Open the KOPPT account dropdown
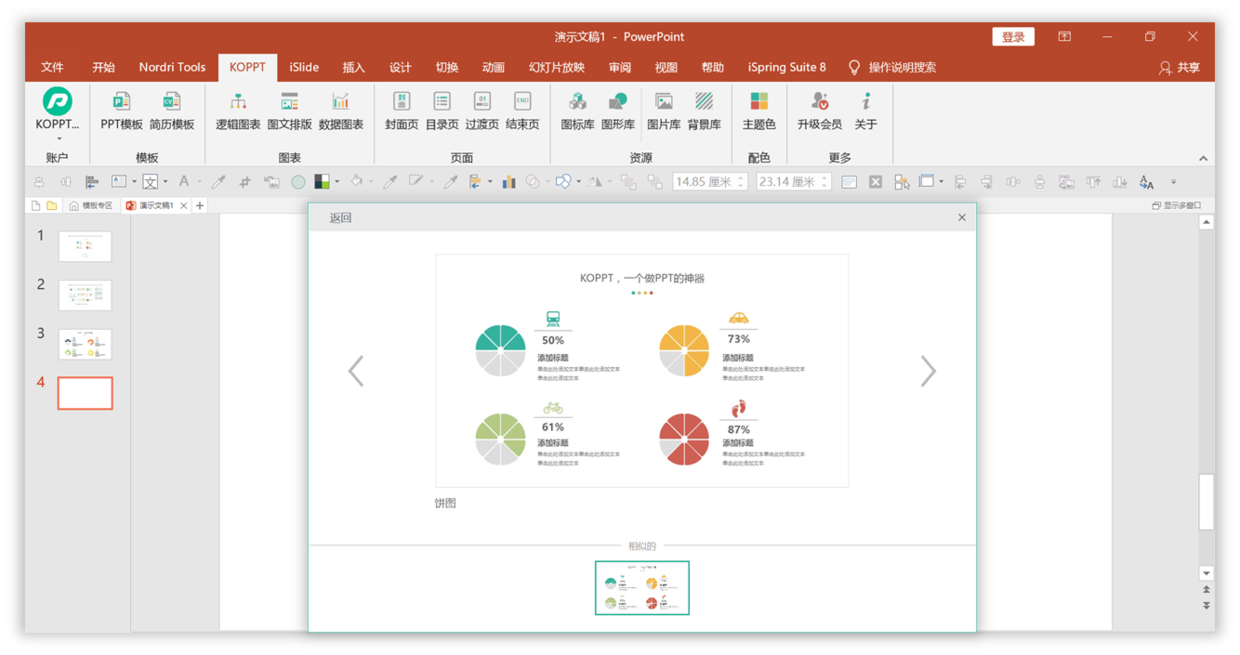The height and width of the screenshot is (655, 1240). (x=58, y=138)
